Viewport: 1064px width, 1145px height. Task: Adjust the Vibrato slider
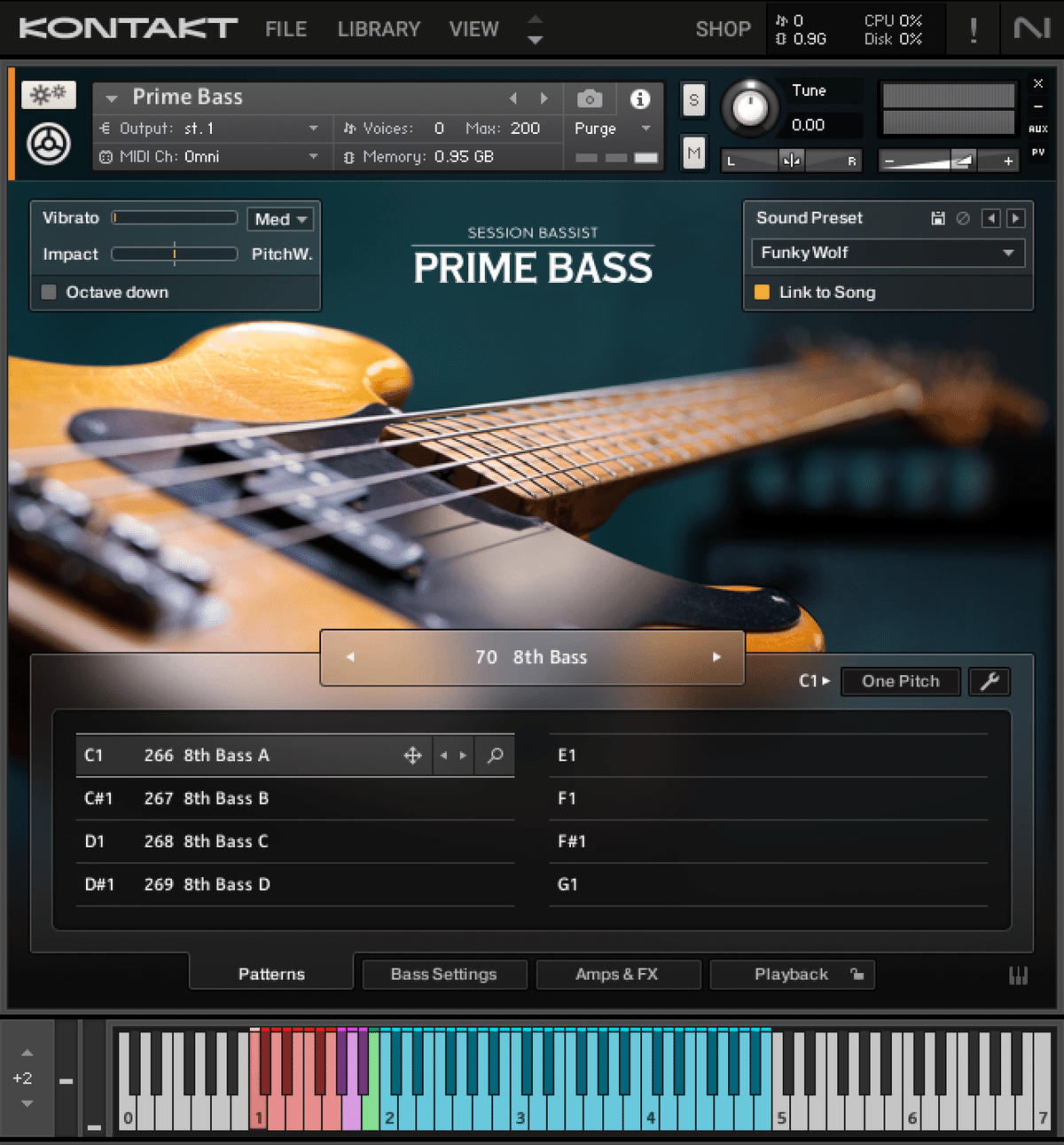pyautogui.click(x=175, y=218)
